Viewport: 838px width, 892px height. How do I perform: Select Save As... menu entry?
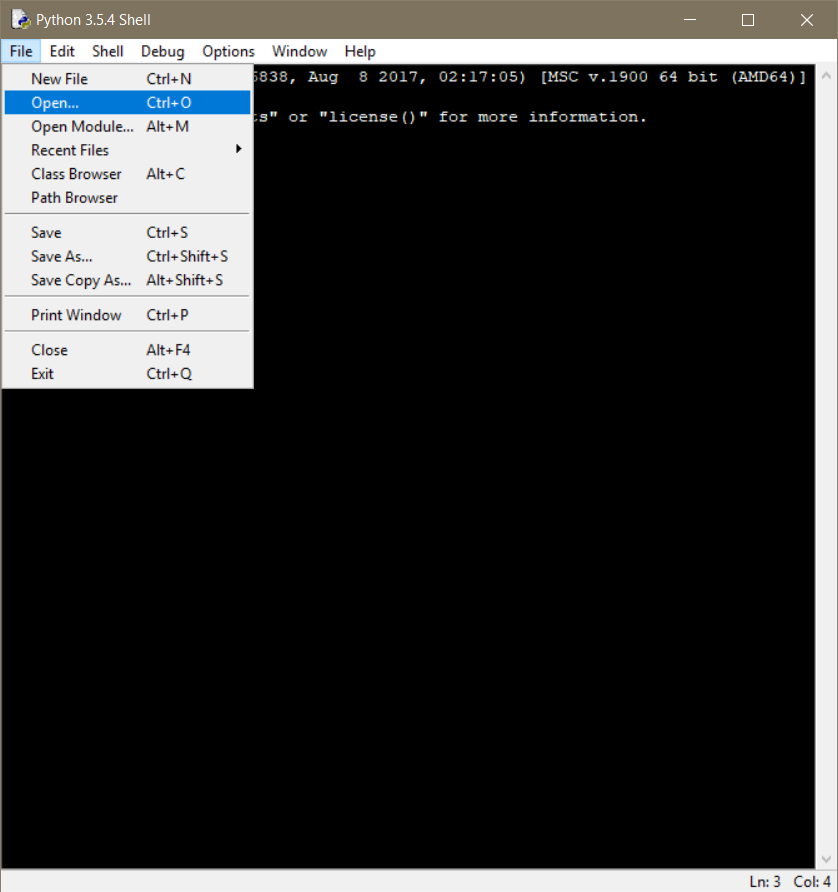[x=127, y=257]
